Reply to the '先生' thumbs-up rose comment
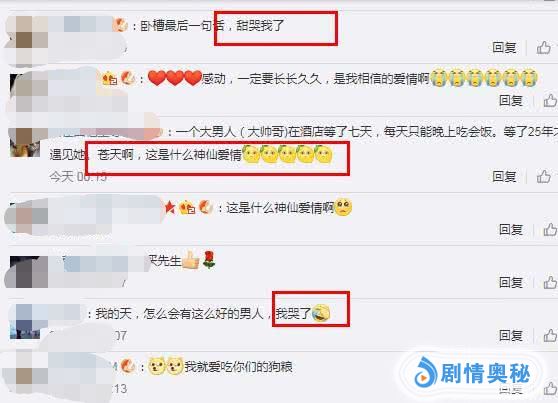The width and height of the screenshot is (558, 403). [511, 283]
